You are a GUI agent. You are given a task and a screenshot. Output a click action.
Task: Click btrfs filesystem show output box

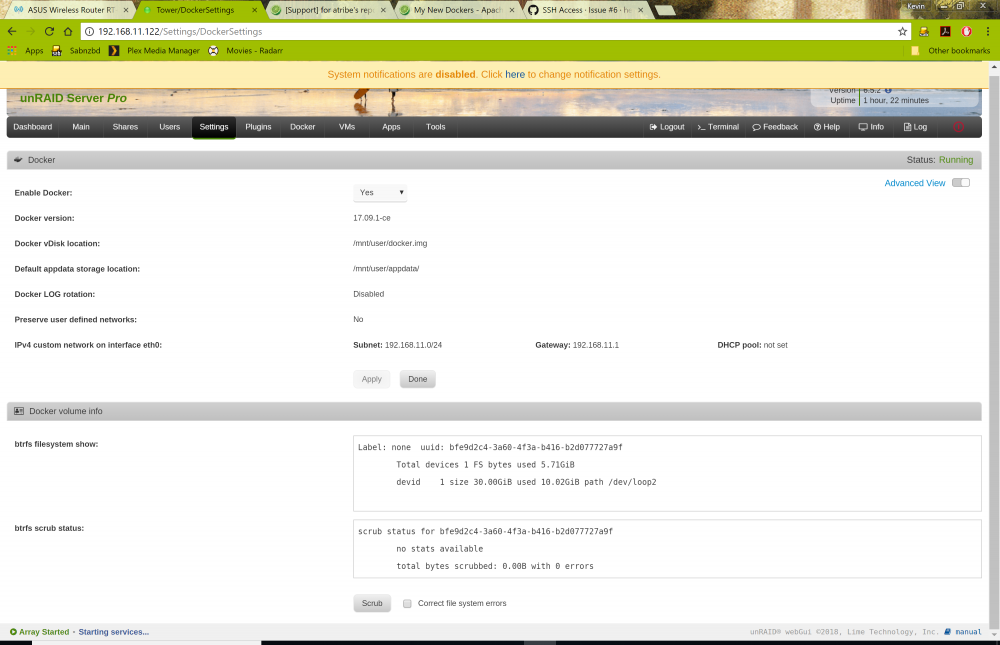(667, 473)
